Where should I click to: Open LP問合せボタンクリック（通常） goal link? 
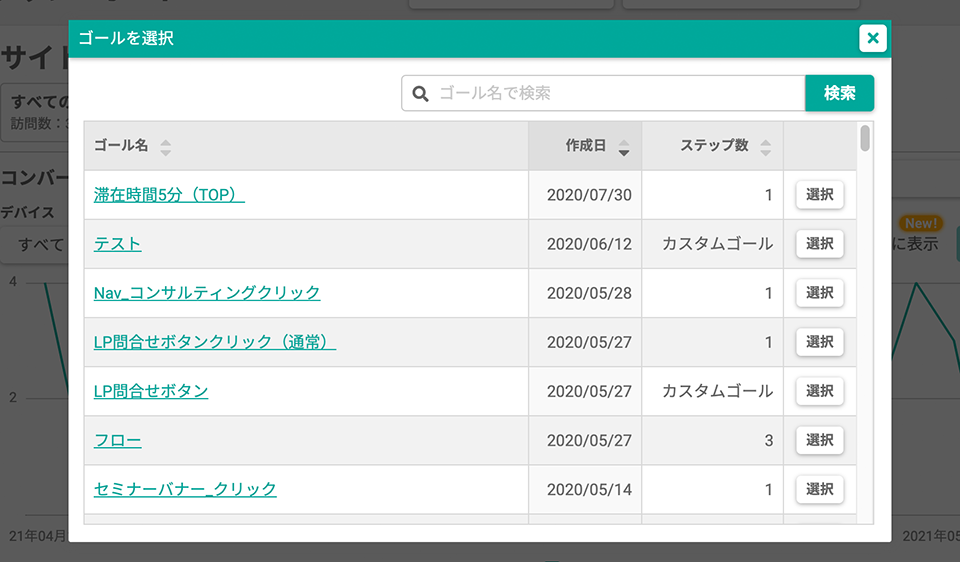[x=215, y=342]
